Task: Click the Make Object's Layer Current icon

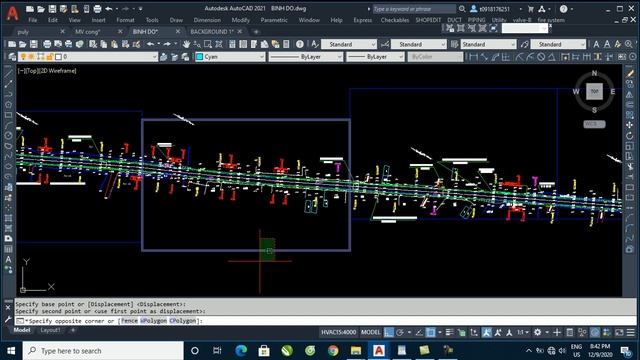Action: (164, 57)
